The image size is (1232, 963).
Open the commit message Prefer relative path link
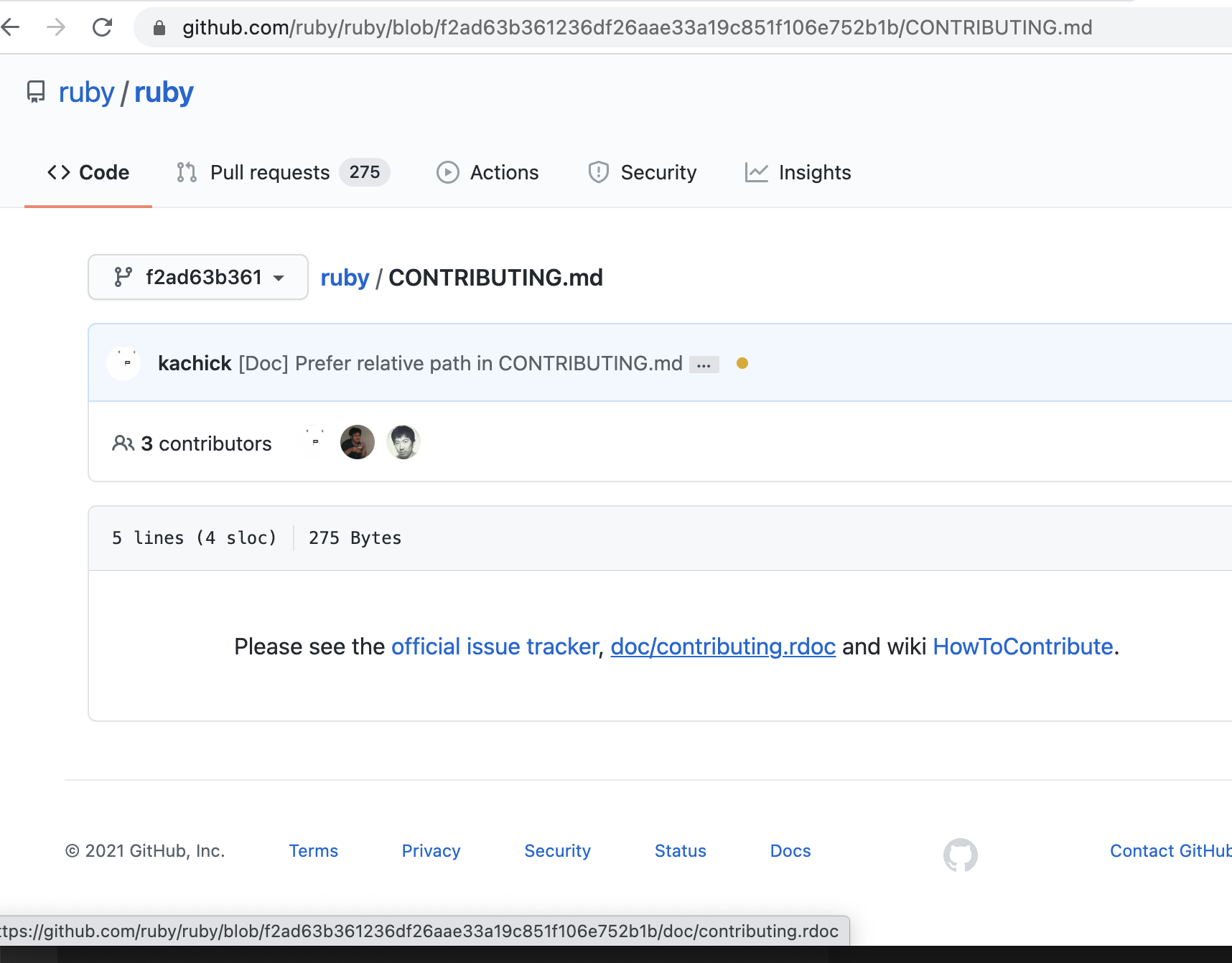(x=460, y=363)
